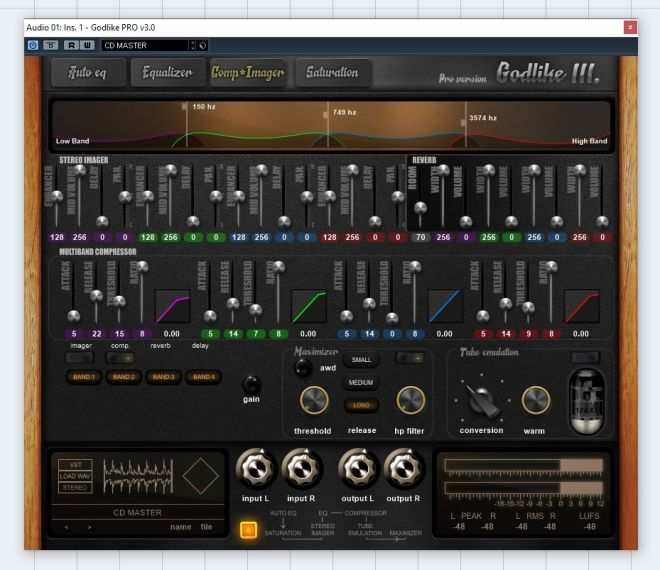
Task: Click the red compression curve display
Action: tap(581, 306)
